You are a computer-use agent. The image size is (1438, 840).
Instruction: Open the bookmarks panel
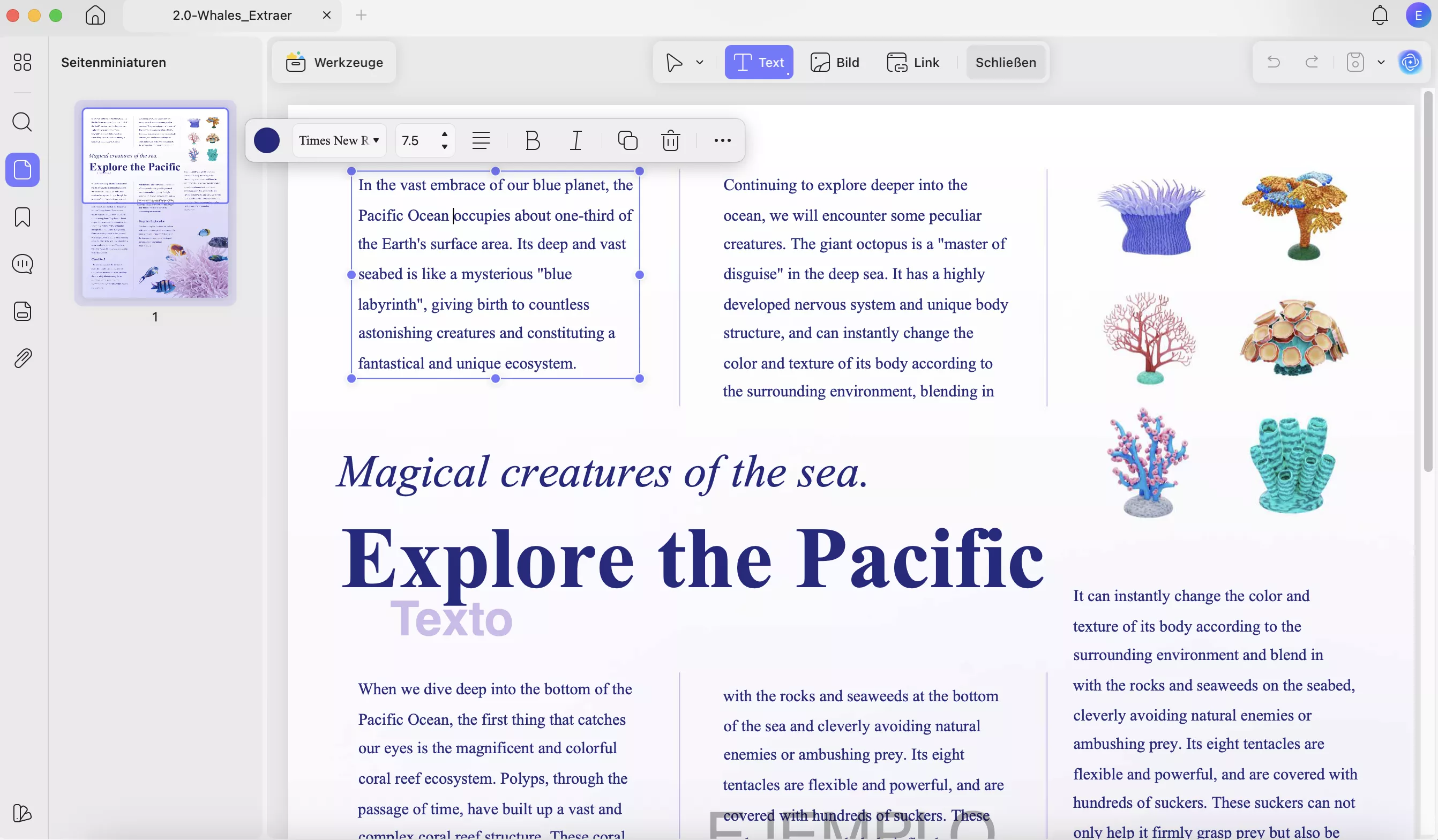pyautogui.click(x=23, y=217)
